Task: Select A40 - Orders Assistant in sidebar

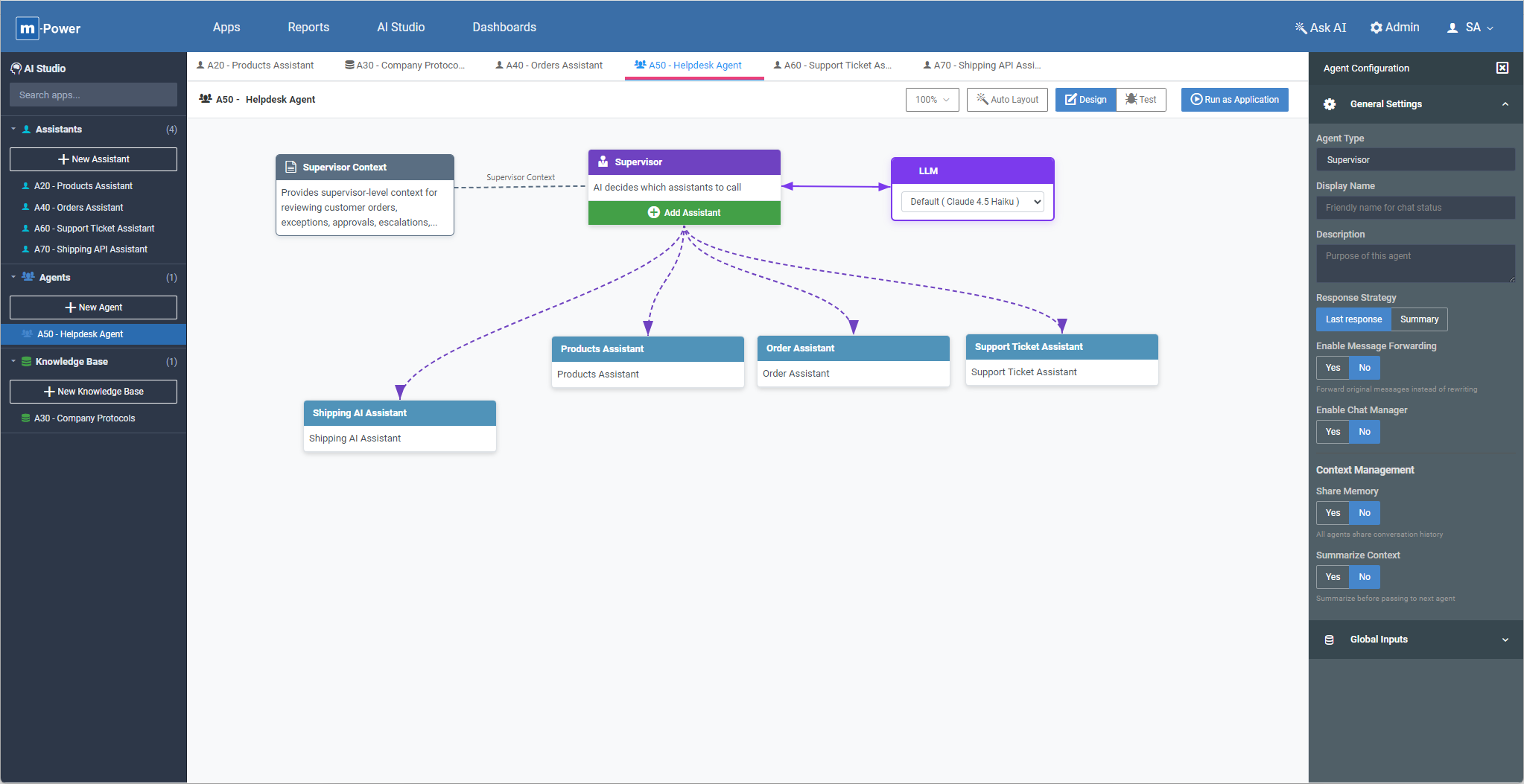Action: (79, 208)
